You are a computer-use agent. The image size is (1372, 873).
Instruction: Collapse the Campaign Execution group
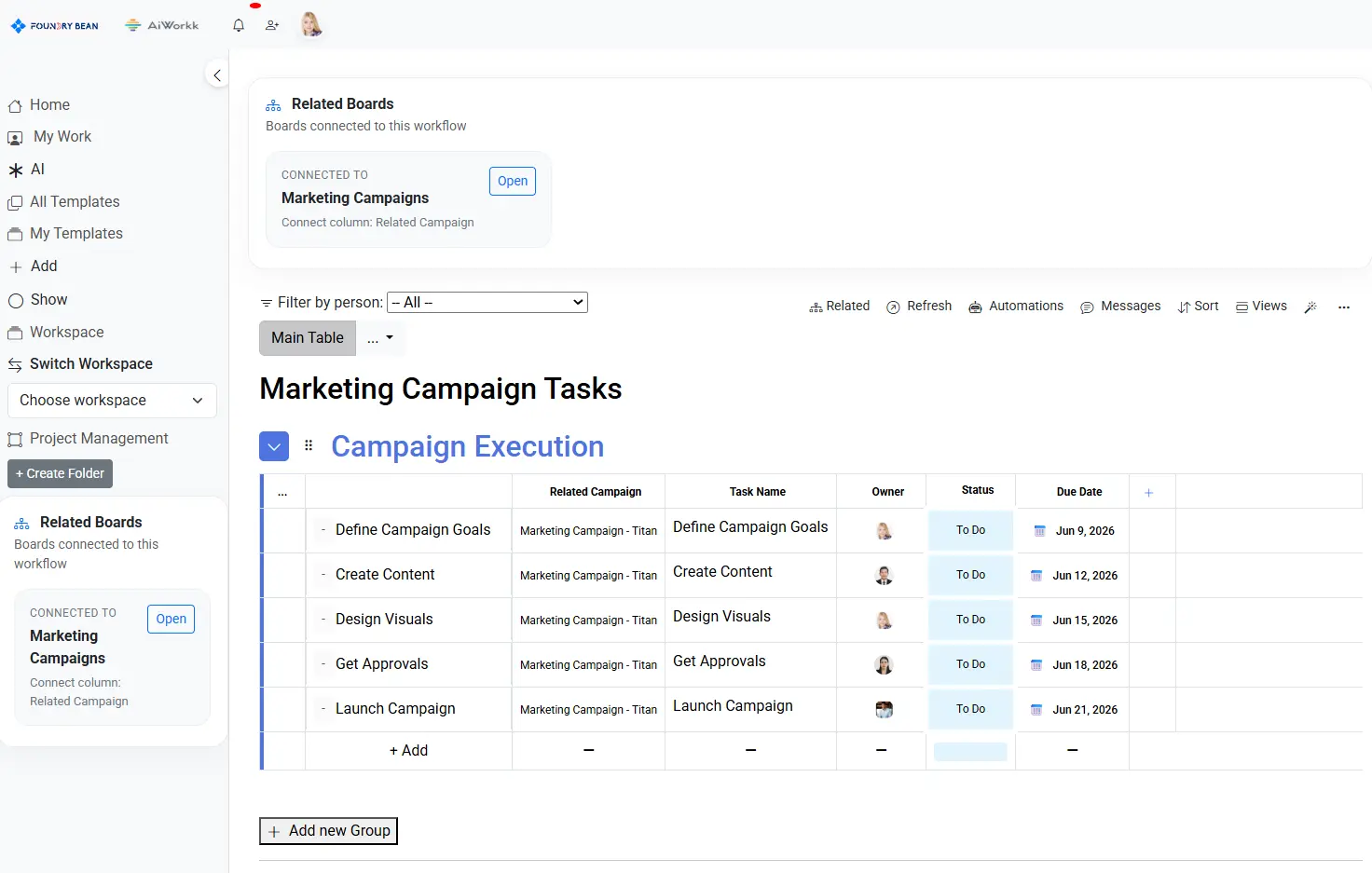[274, 446]
